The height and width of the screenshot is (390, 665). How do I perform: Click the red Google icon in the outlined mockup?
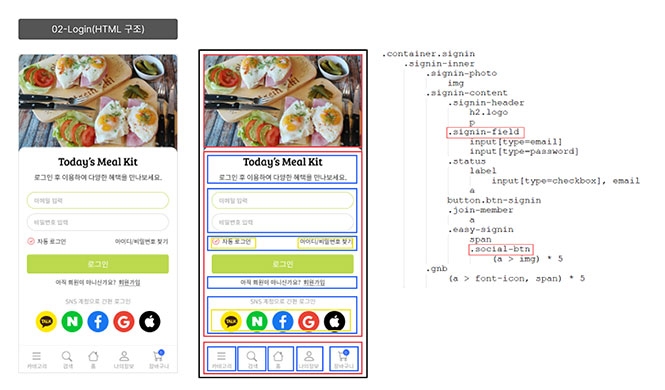click(309, 321)
